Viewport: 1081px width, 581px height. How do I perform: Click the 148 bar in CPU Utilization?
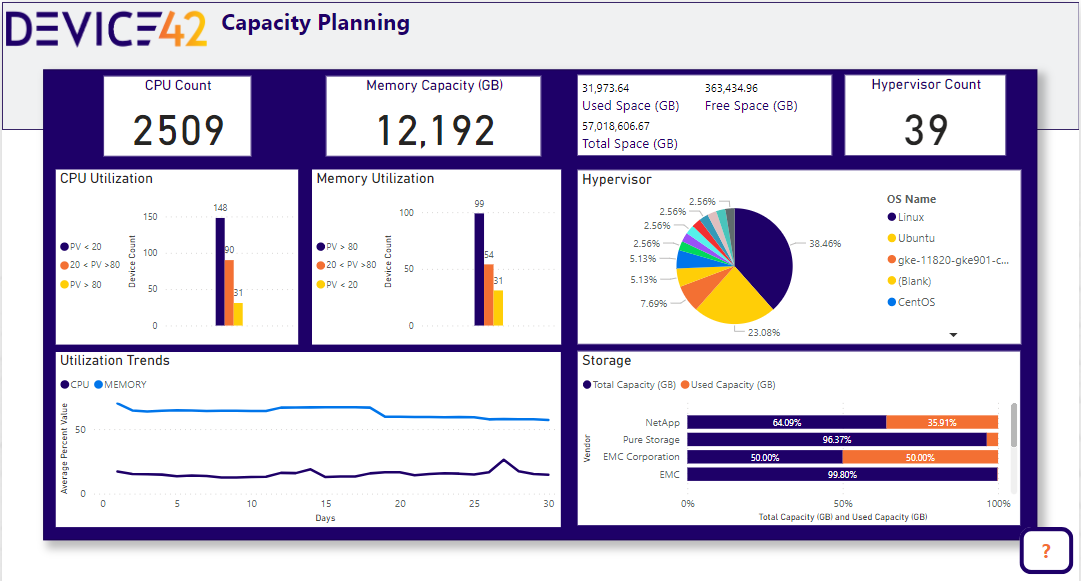coord(220,272)
